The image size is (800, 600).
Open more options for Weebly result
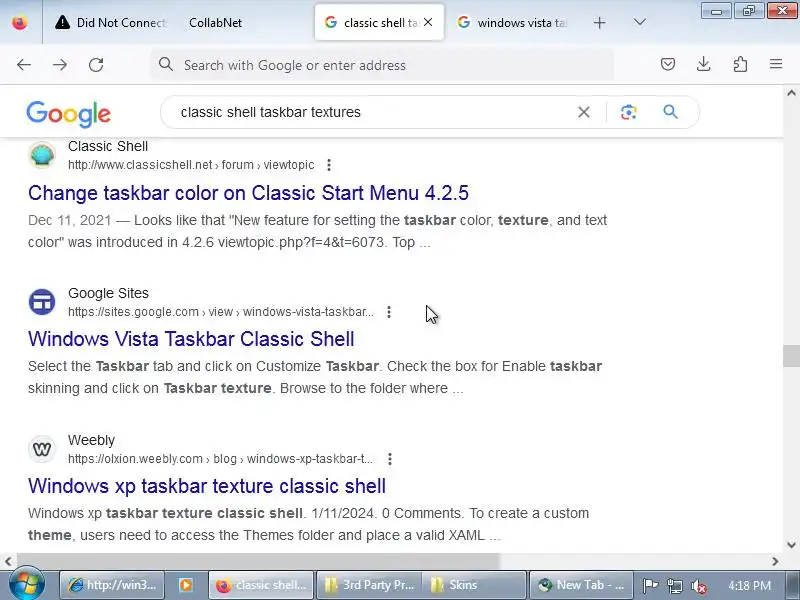[390, 459]
